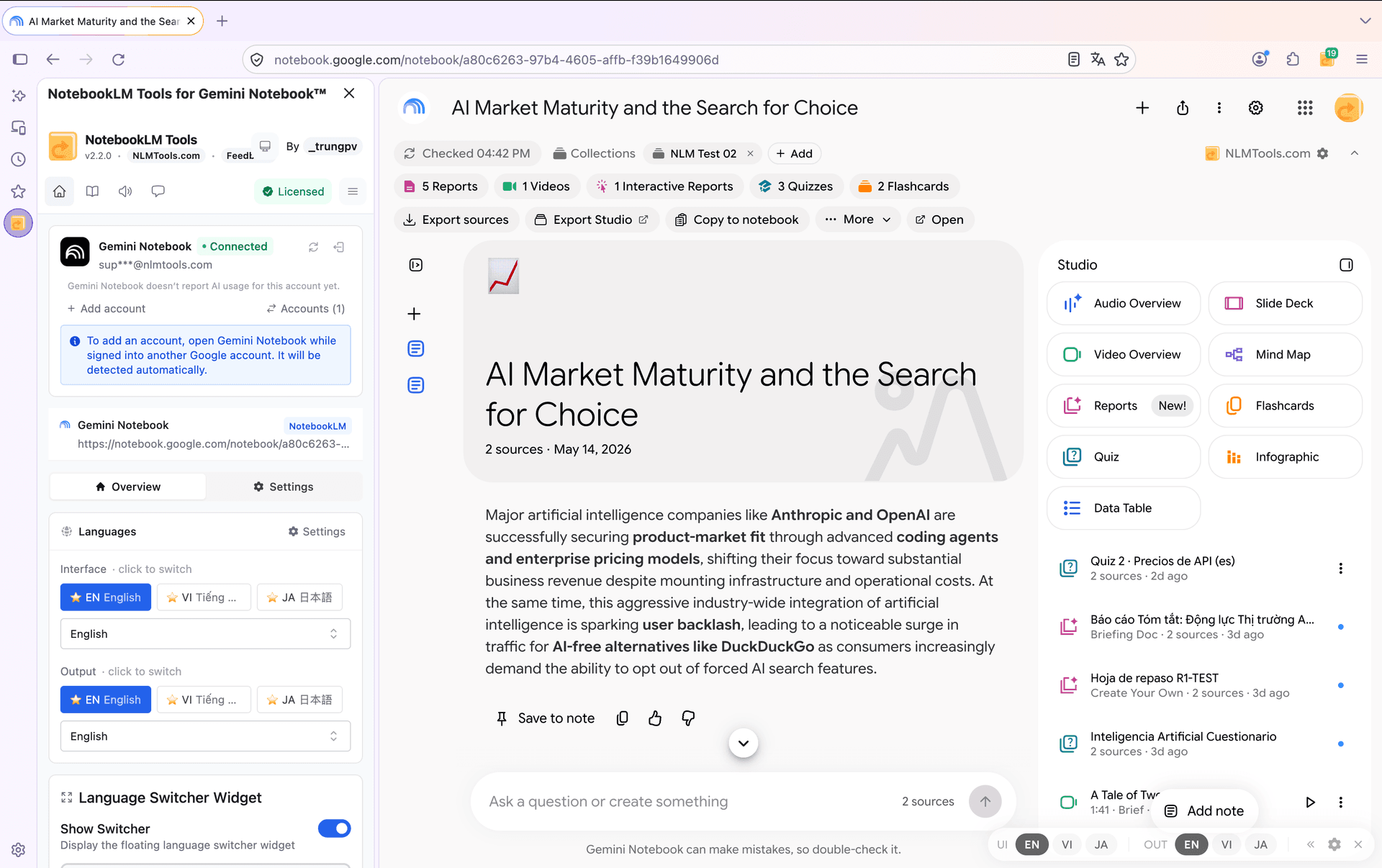Click the share icon in notebook header

point(1183,108)
